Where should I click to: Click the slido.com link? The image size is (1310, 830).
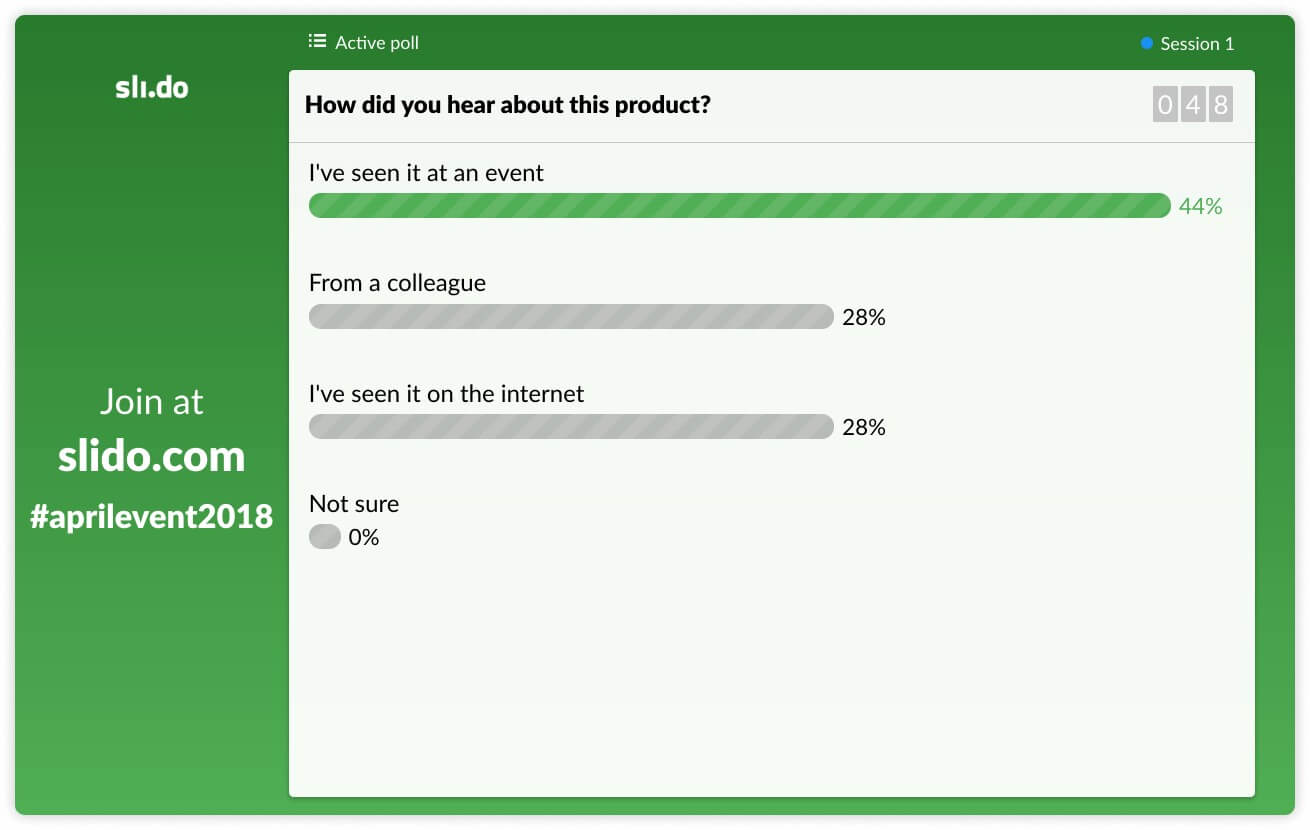tap(152, 456)
